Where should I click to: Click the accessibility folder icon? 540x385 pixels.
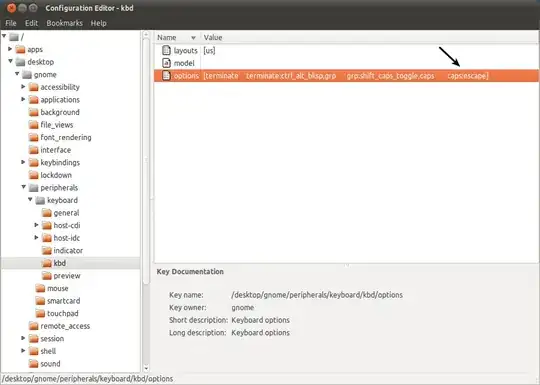click(x=33, y=87)
